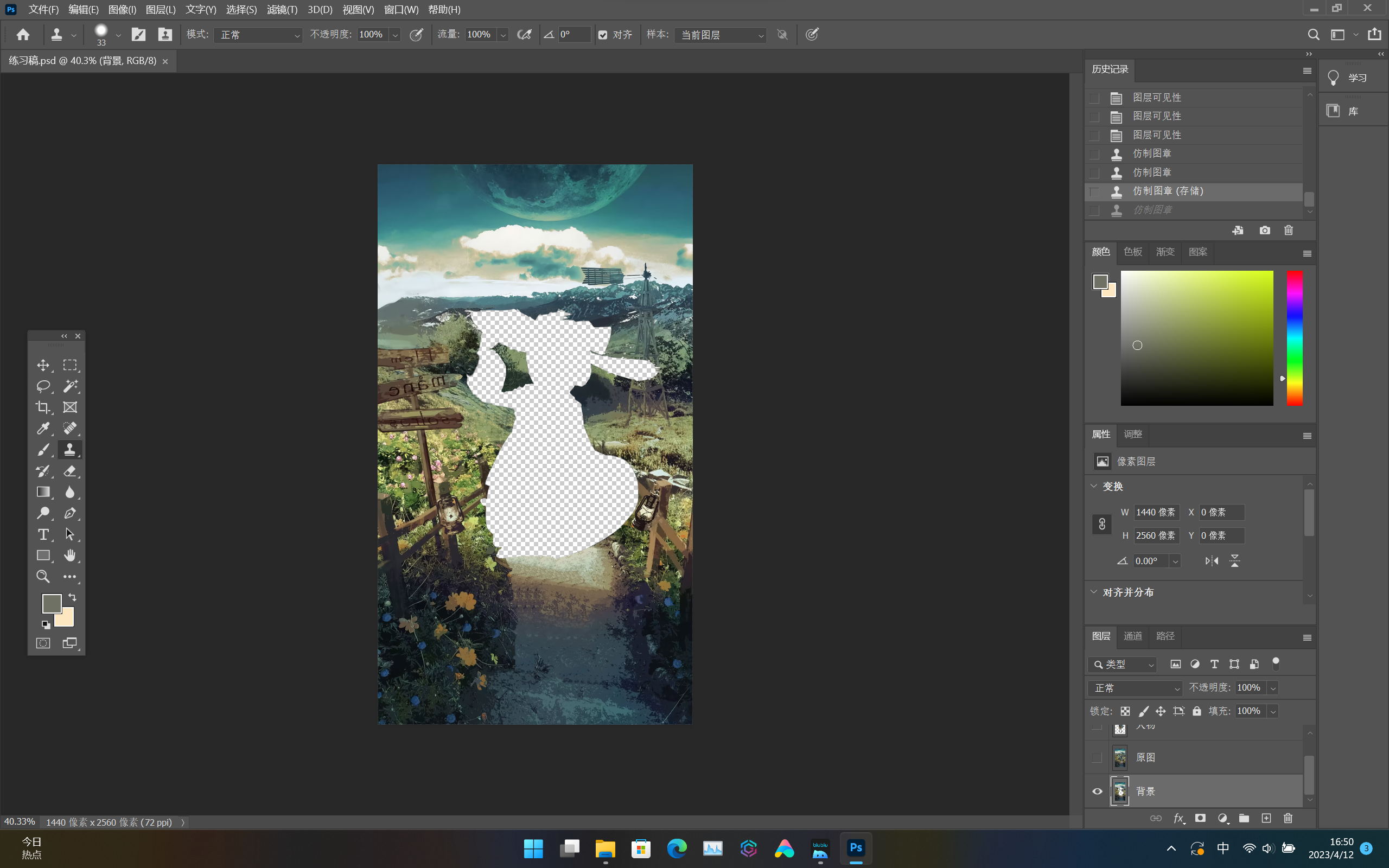This screenshot has height=868, width=1389.
Task: Select the Magic Wand tool
Action: [70, 386]
